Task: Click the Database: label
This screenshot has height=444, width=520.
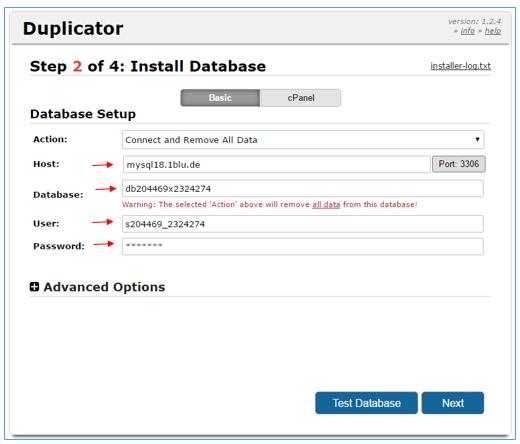Action: [58, 195]
